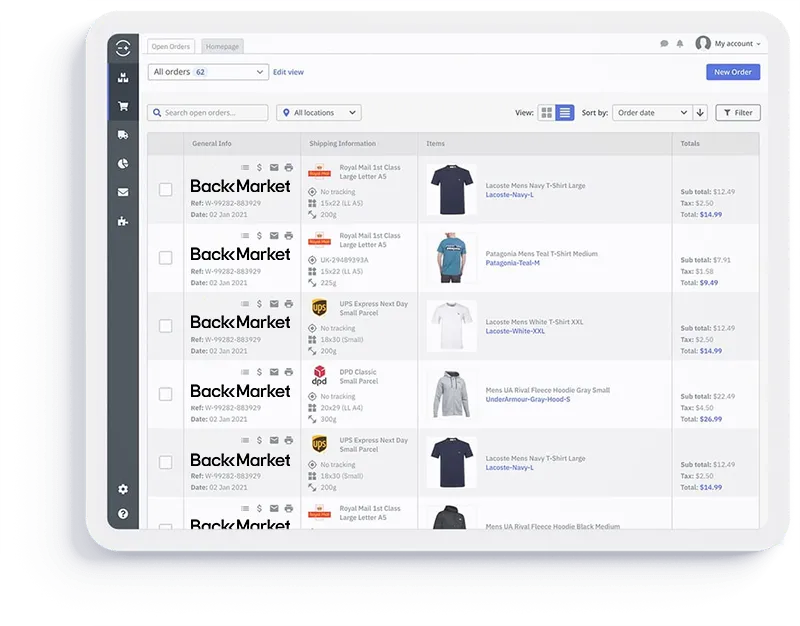Screen dimensions: 800x626
Task: Click the app logo at top of sidebar
Action: point(123,48)
